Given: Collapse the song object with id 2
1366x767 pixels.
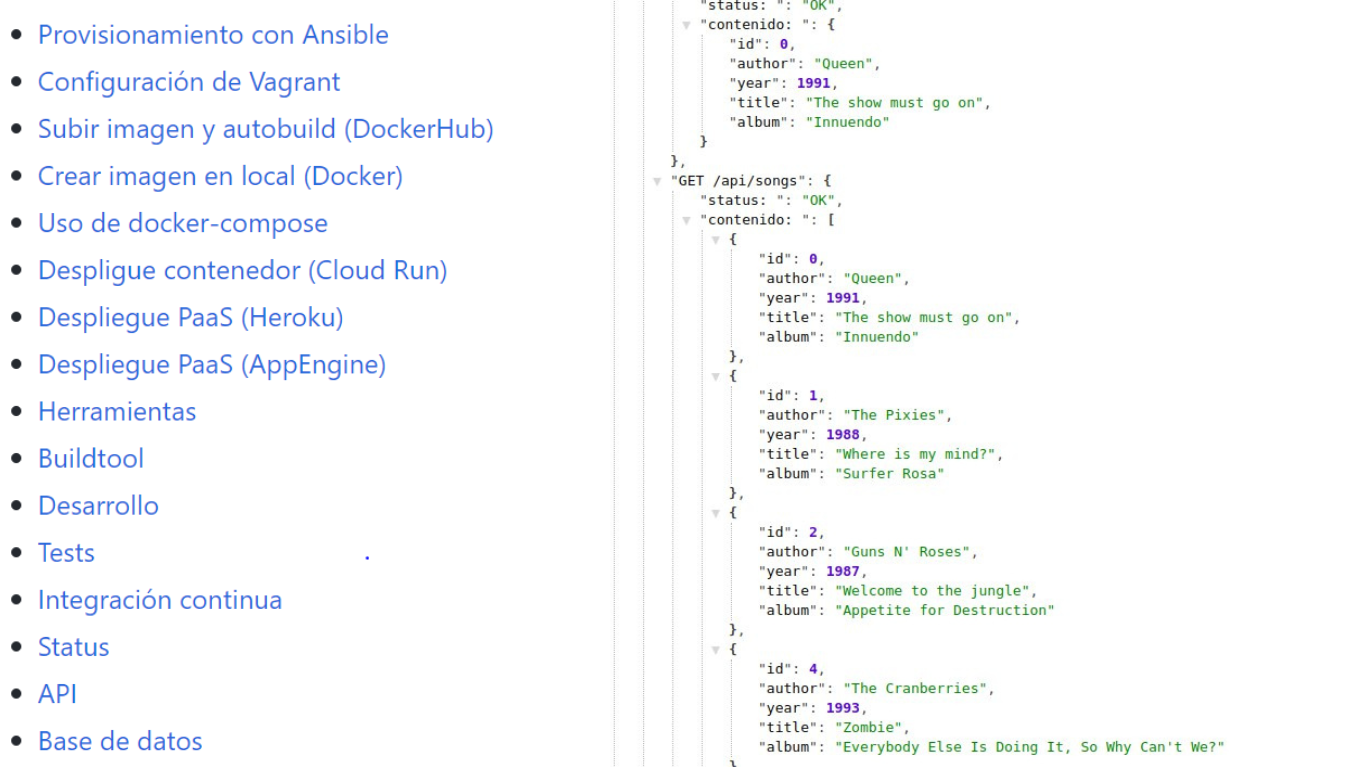Looking at the screenshot, I should (716, 513).
